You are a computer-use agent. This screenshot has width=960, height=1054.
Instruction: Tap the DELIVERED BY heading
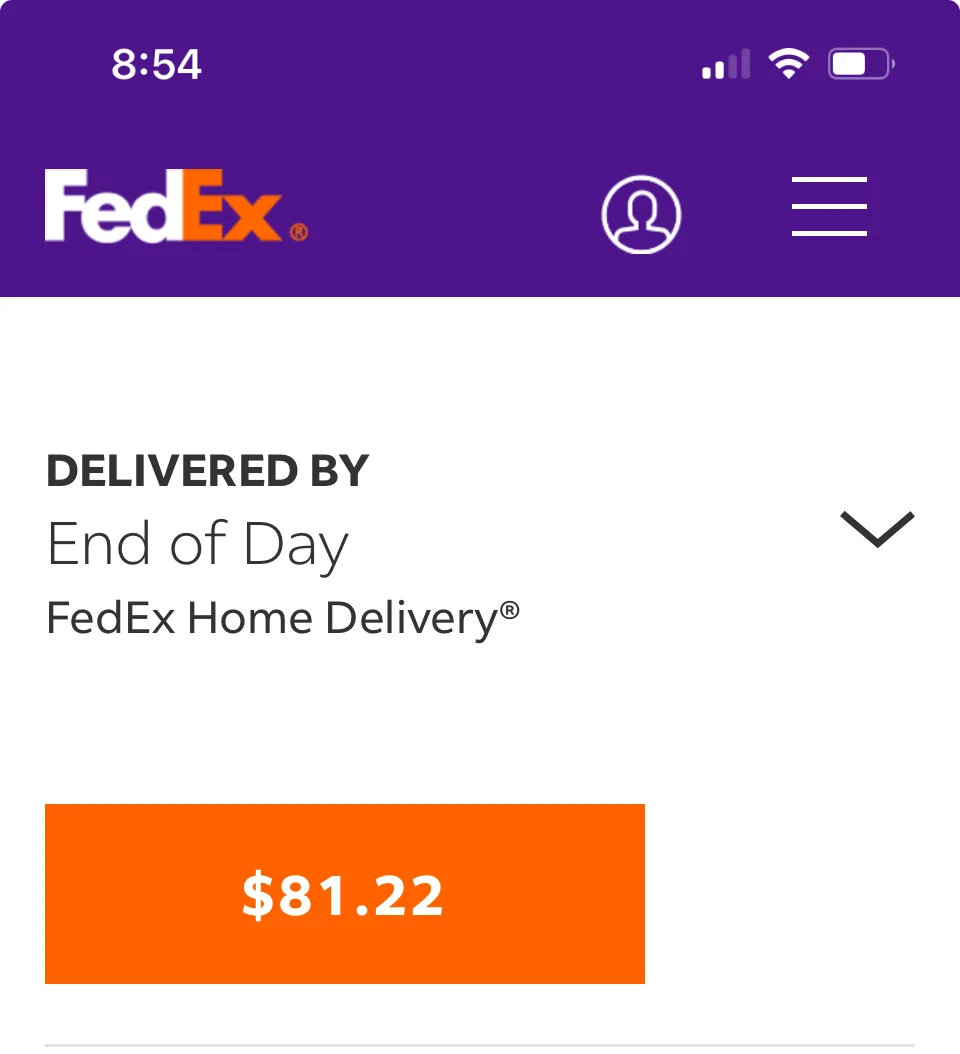coord(208,471)
